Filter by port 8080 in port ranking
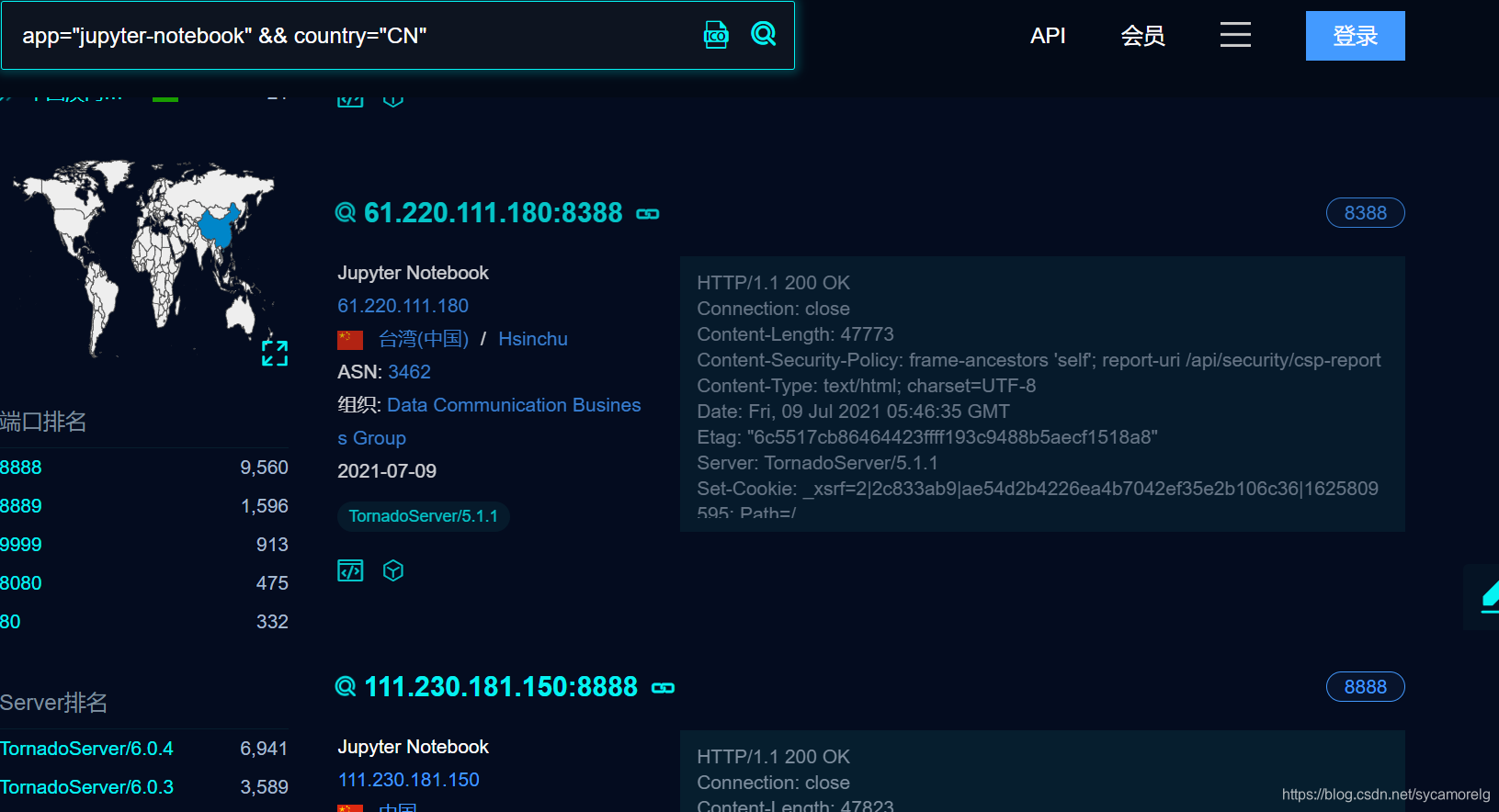This screenshot has width=1499, height=812. tap(20, 583)
